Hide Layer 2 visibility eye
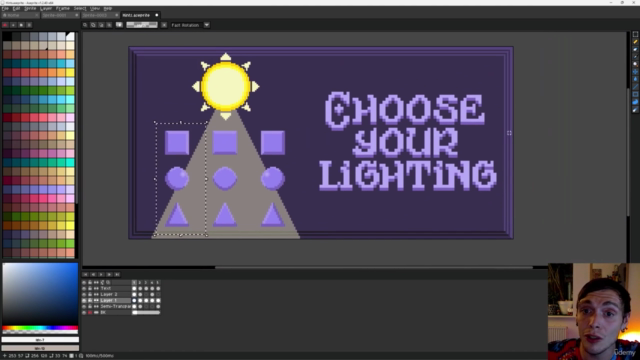 pyautogui.click(x=84, y=294)
